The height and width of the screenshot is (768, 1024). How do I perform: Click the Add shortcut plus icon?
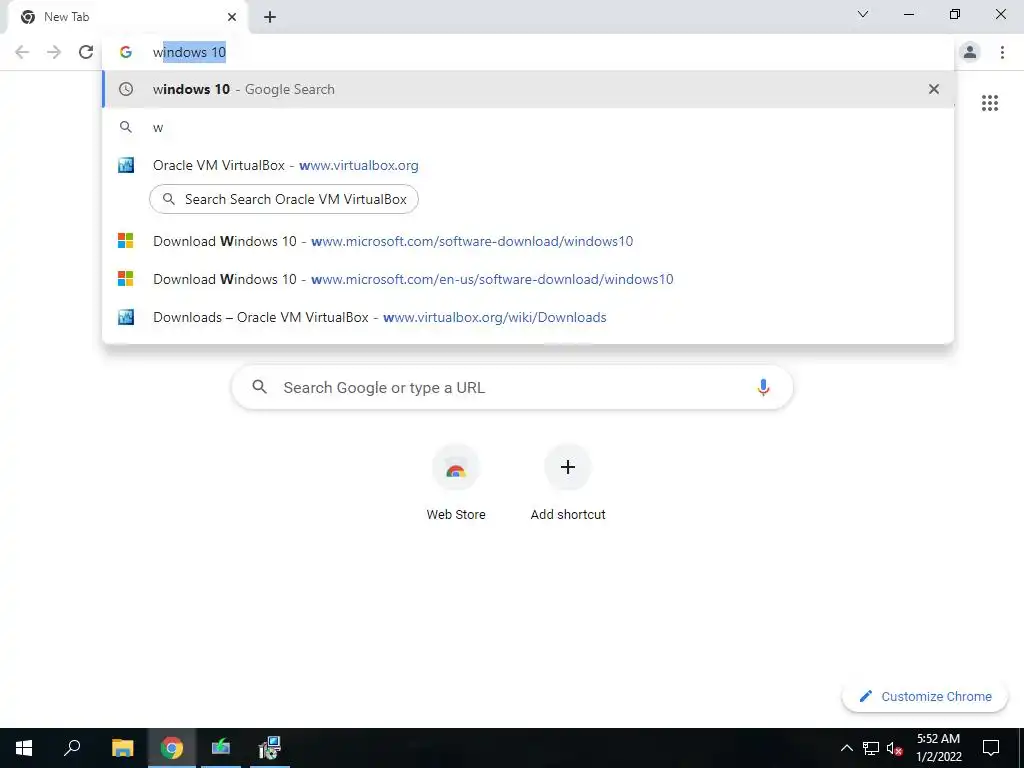568,467
